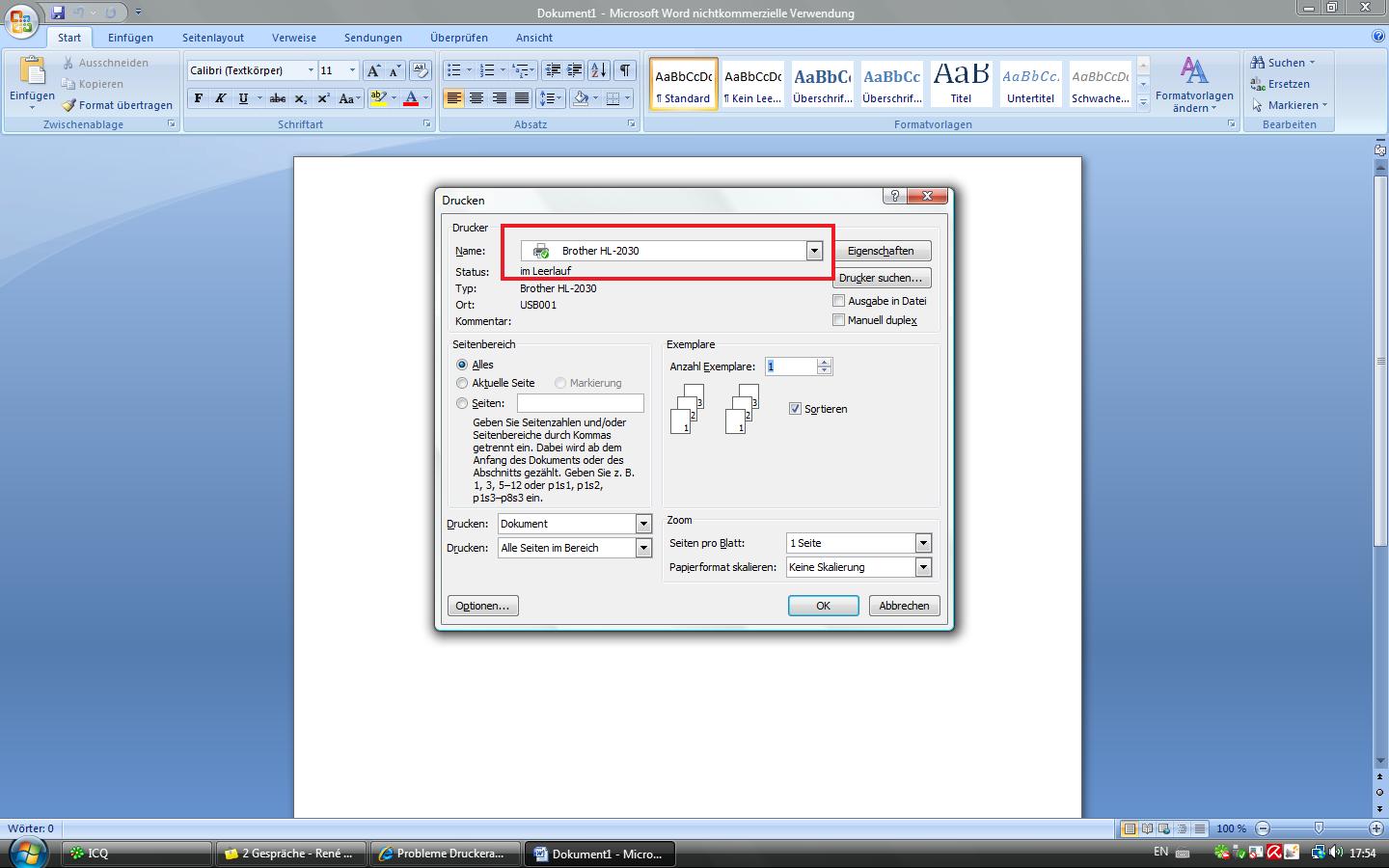Viewport: 1389px width, 868px height.
Task: Switch to the Einfügen tab
Action: pyautogui.click(x=130, y=38)
